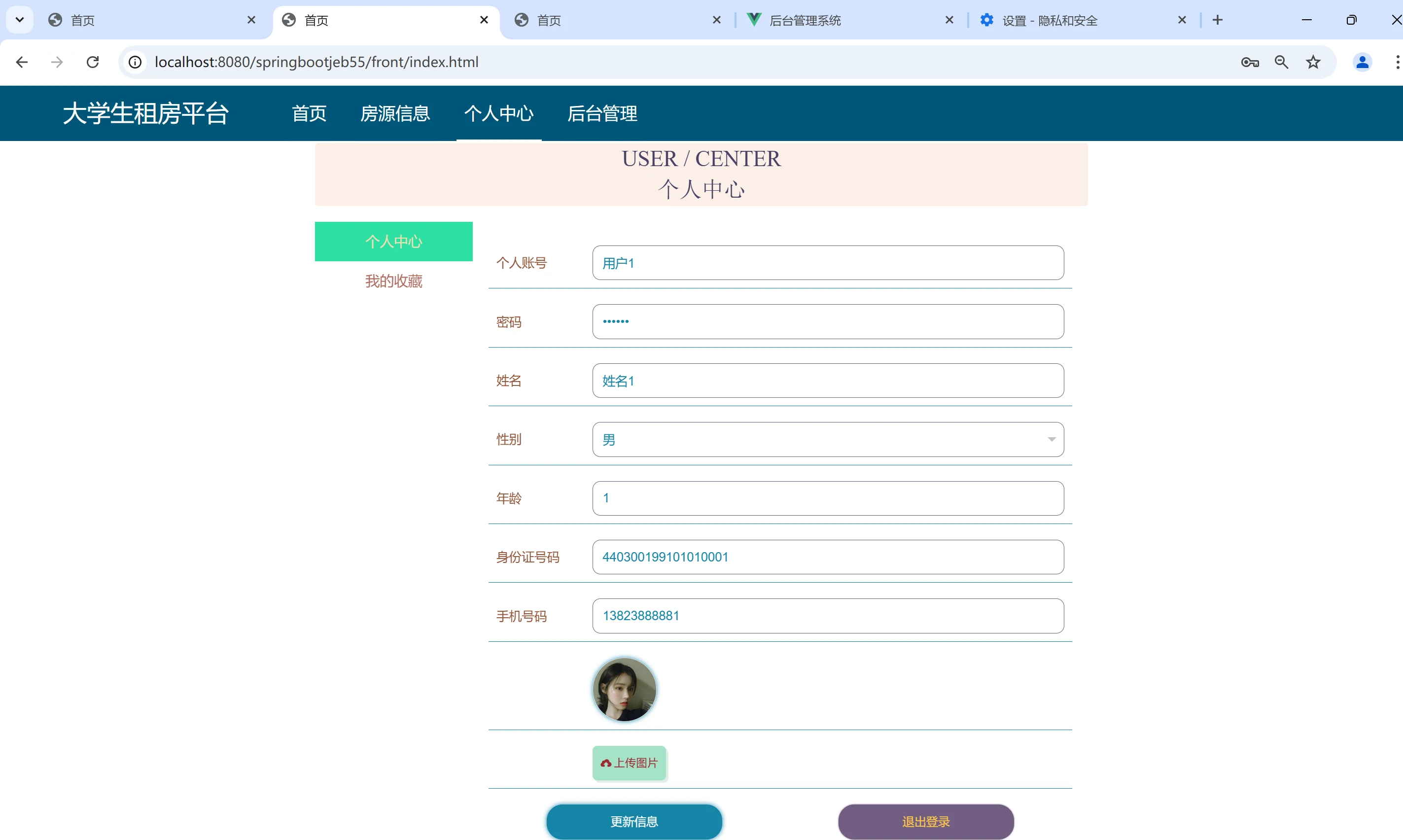Open the Chrome profile avatar icon

point(1362,62)
